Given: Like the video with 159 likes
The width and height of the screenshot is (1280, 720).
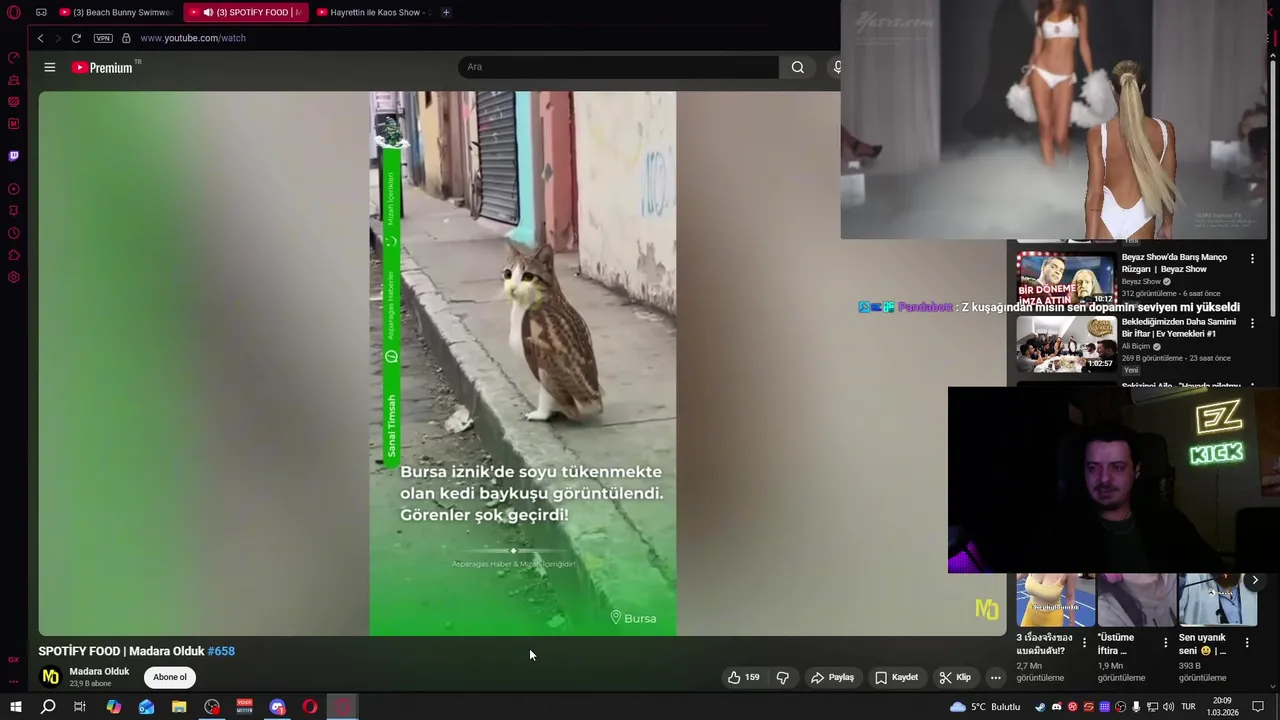Looking at the screenshot, I should tap(743, 677).
